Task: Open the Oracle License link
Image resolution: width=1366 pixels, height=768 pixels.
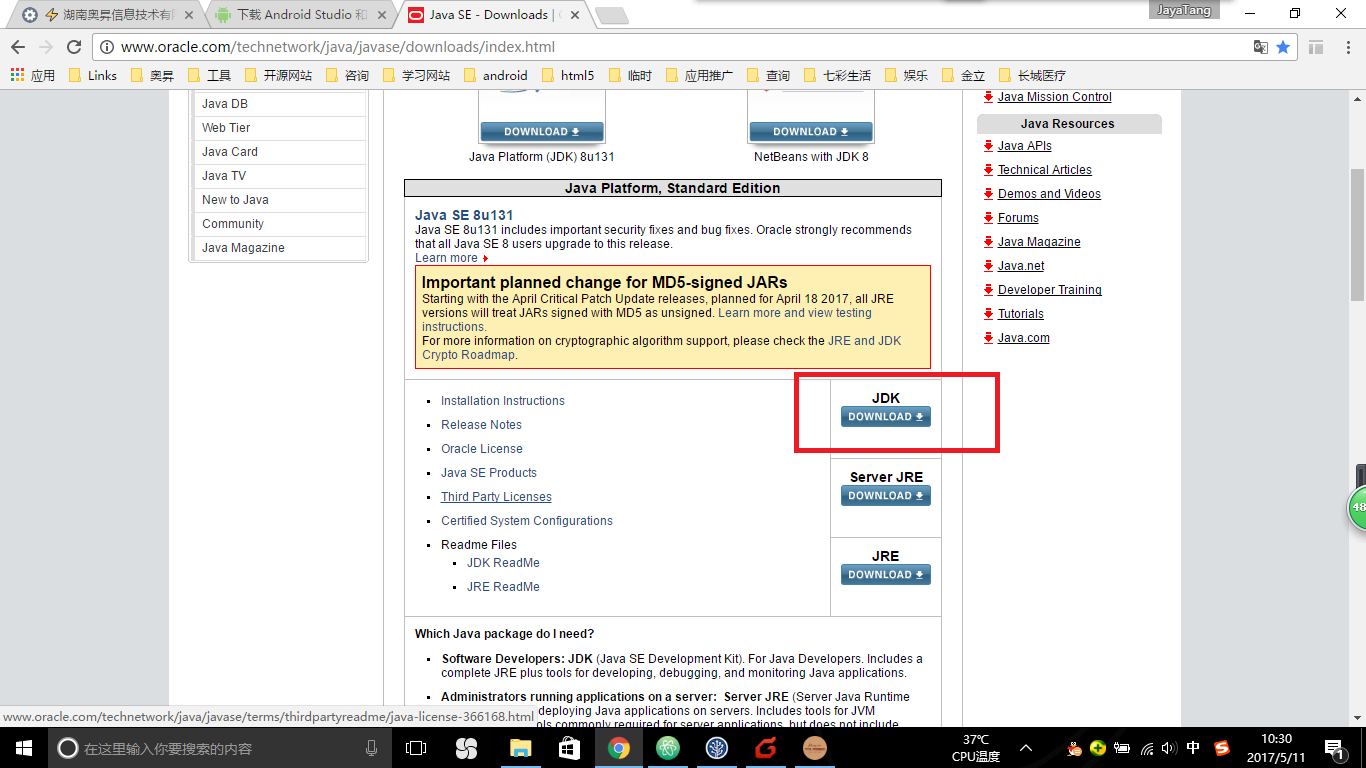Action: coord(482,449)
